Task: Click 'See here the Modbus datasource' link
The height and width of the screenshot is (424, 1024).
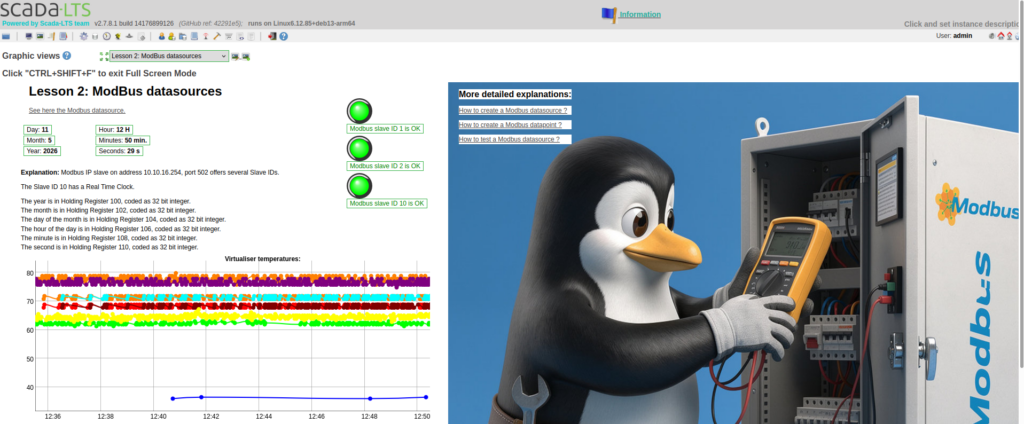Action: 77,110
